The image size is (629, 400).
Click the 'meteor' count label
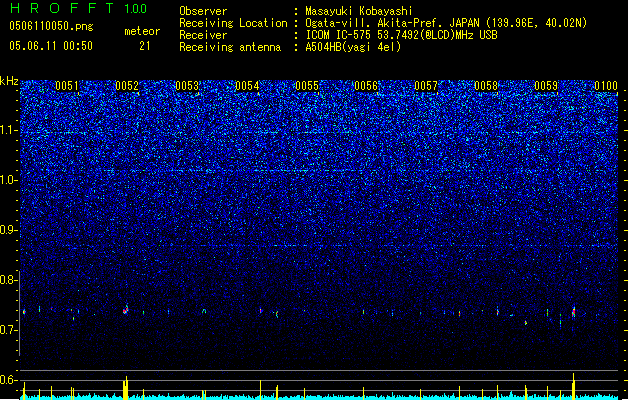142,31
